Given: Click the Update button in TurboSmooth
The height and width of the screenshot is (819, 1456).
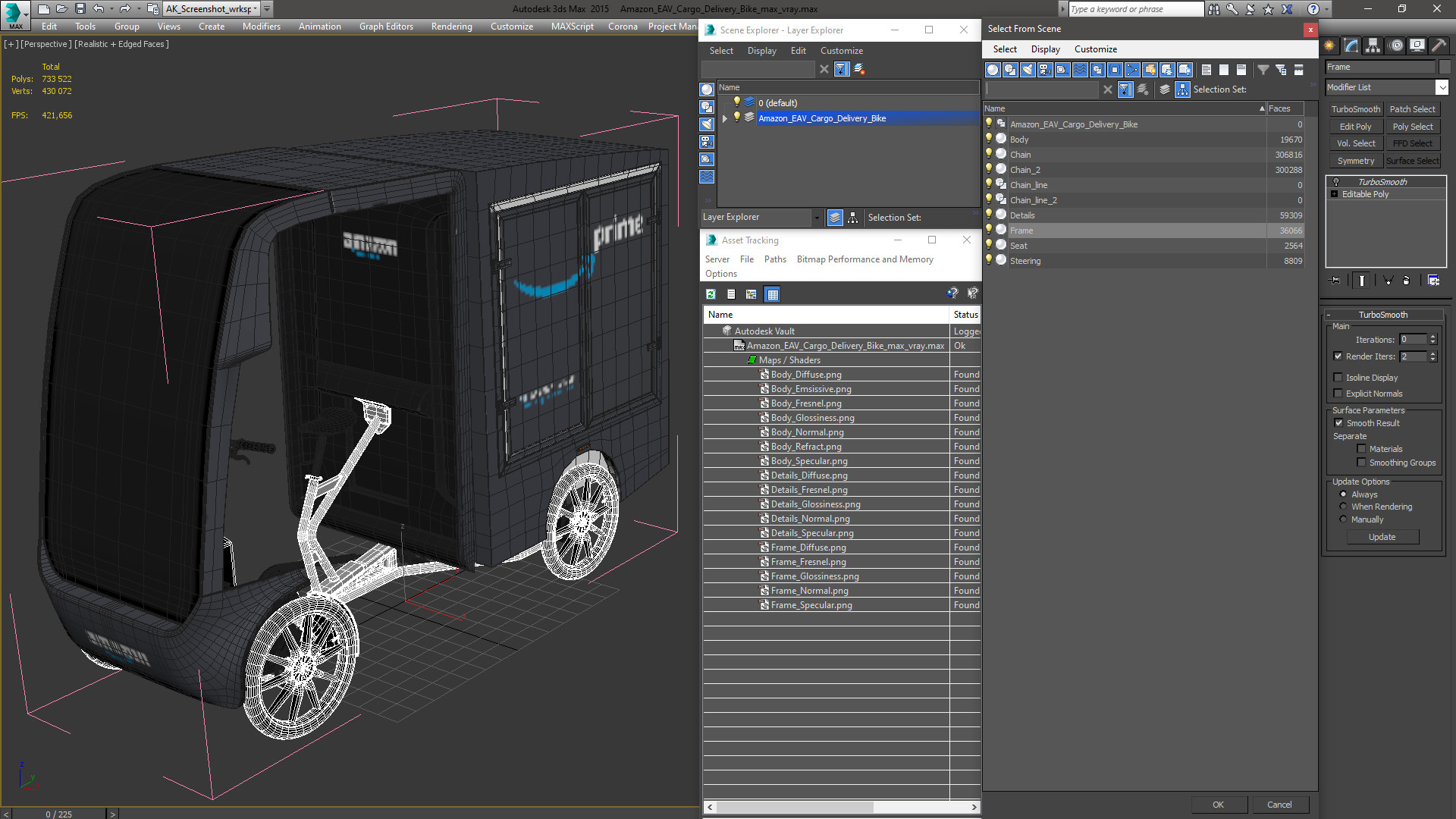Looking at the screenshot, I should [1382, 537].
